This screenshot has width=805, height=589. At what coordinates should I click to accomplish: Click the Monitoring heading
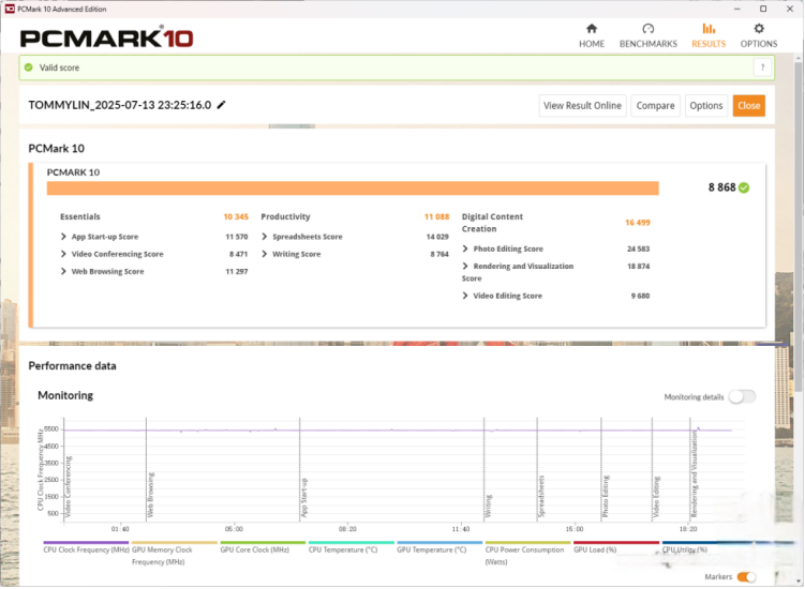[65, 395]
